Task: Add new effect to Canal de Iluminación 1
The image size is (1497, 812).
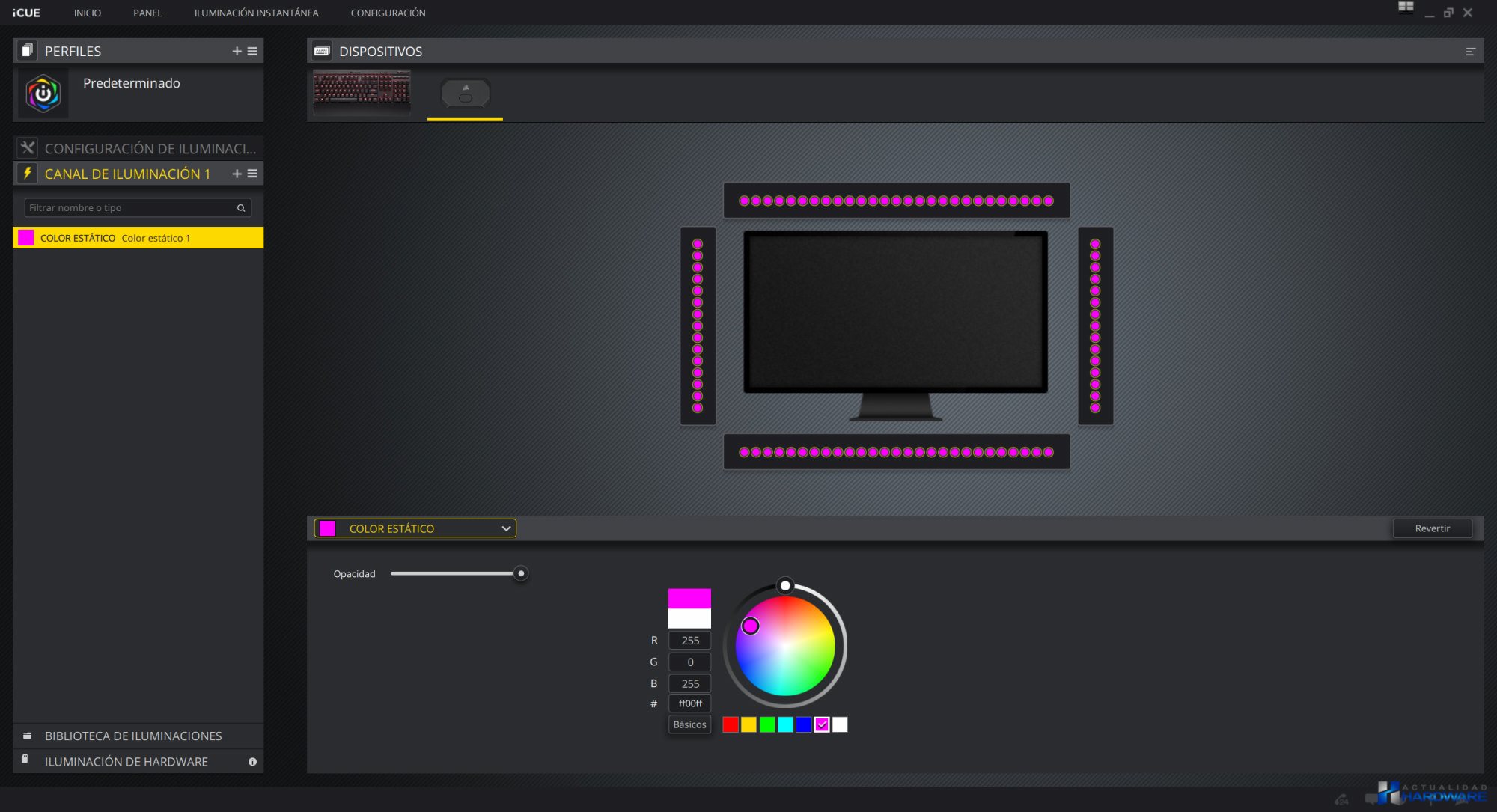Action: (237, 174)
